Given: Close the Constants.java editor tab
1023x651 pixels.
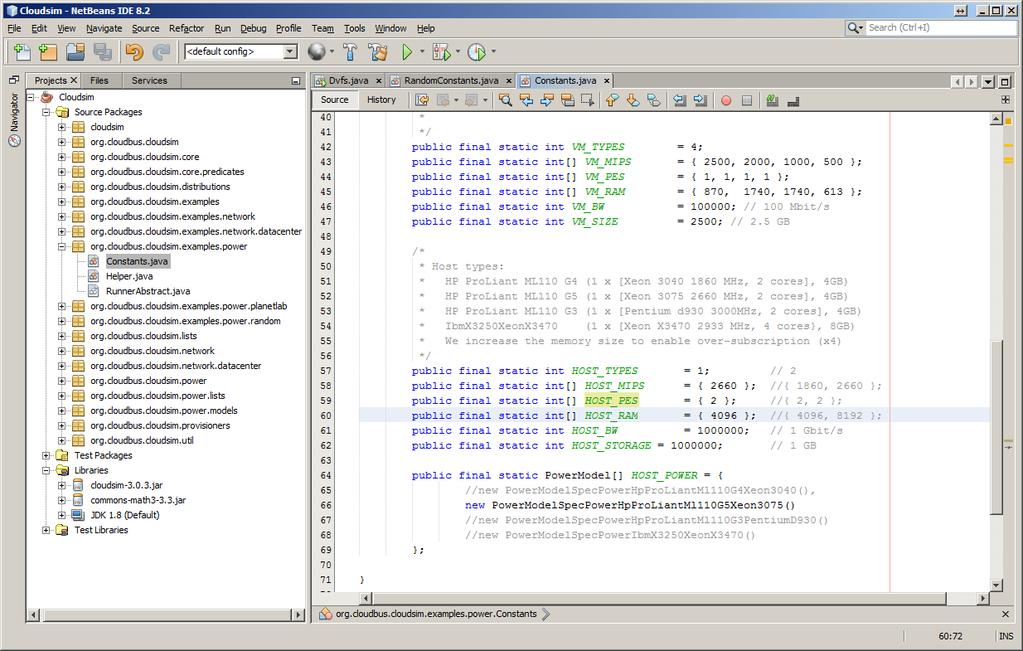Looking at the screenshot, I should [607, 81].
